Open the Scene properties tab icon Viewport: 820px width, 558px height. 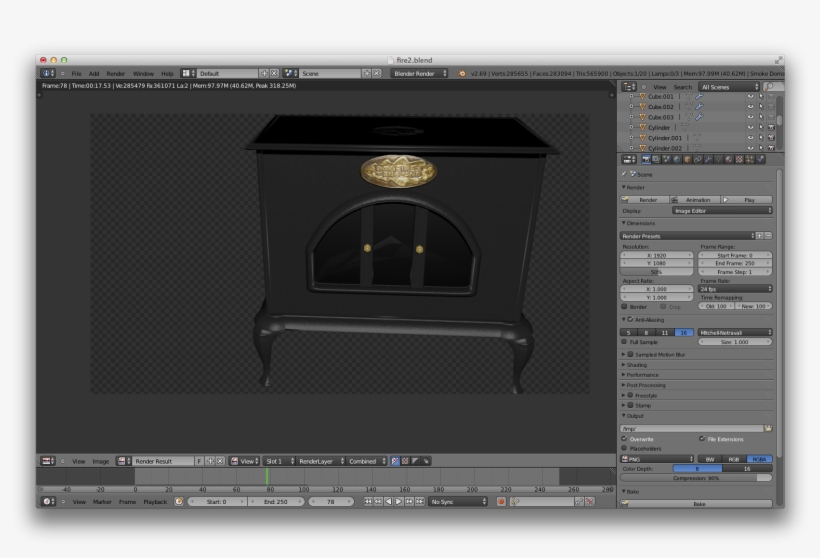coord(667,160)
